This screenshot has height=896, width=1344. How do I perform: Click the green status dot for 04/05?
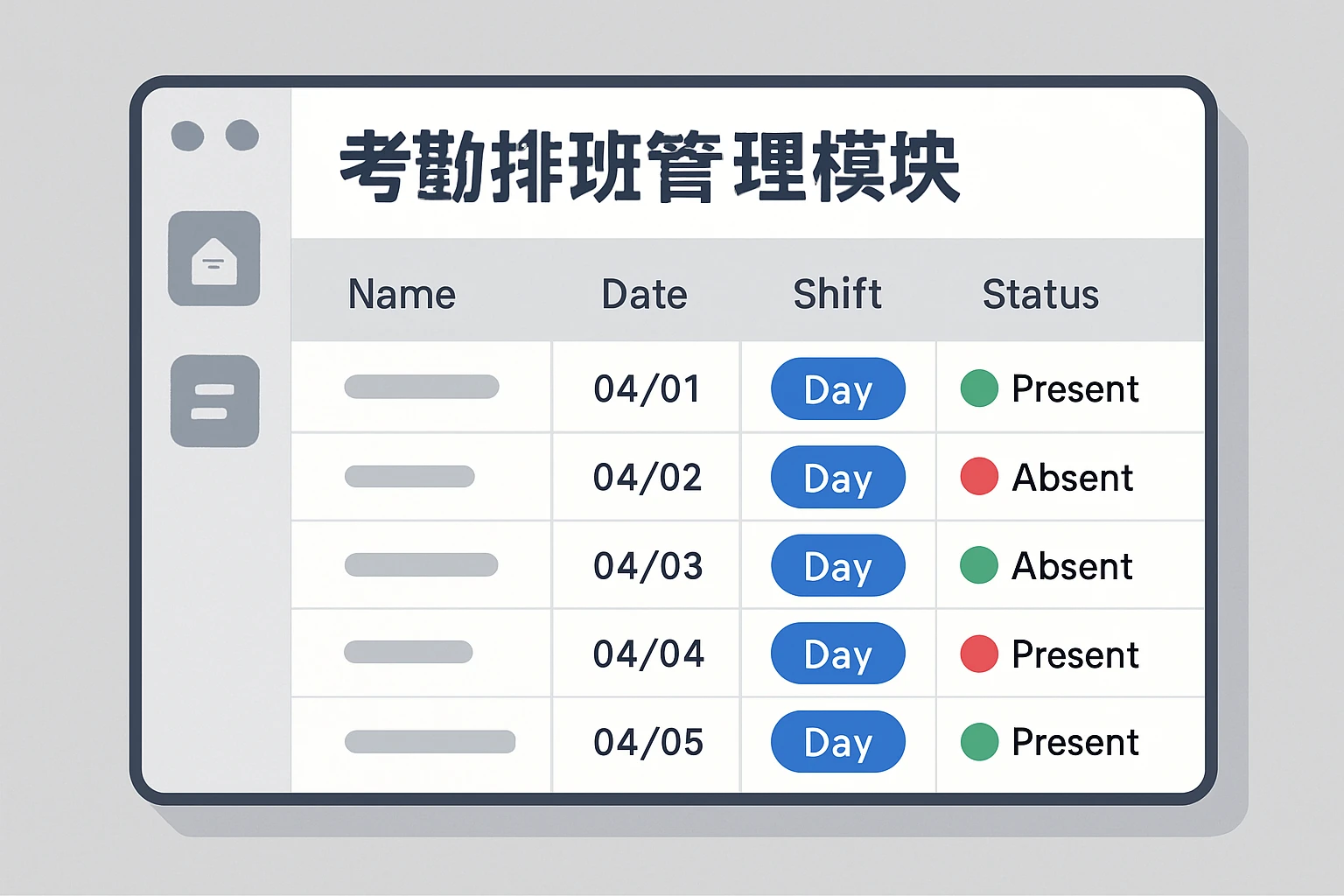979,742
